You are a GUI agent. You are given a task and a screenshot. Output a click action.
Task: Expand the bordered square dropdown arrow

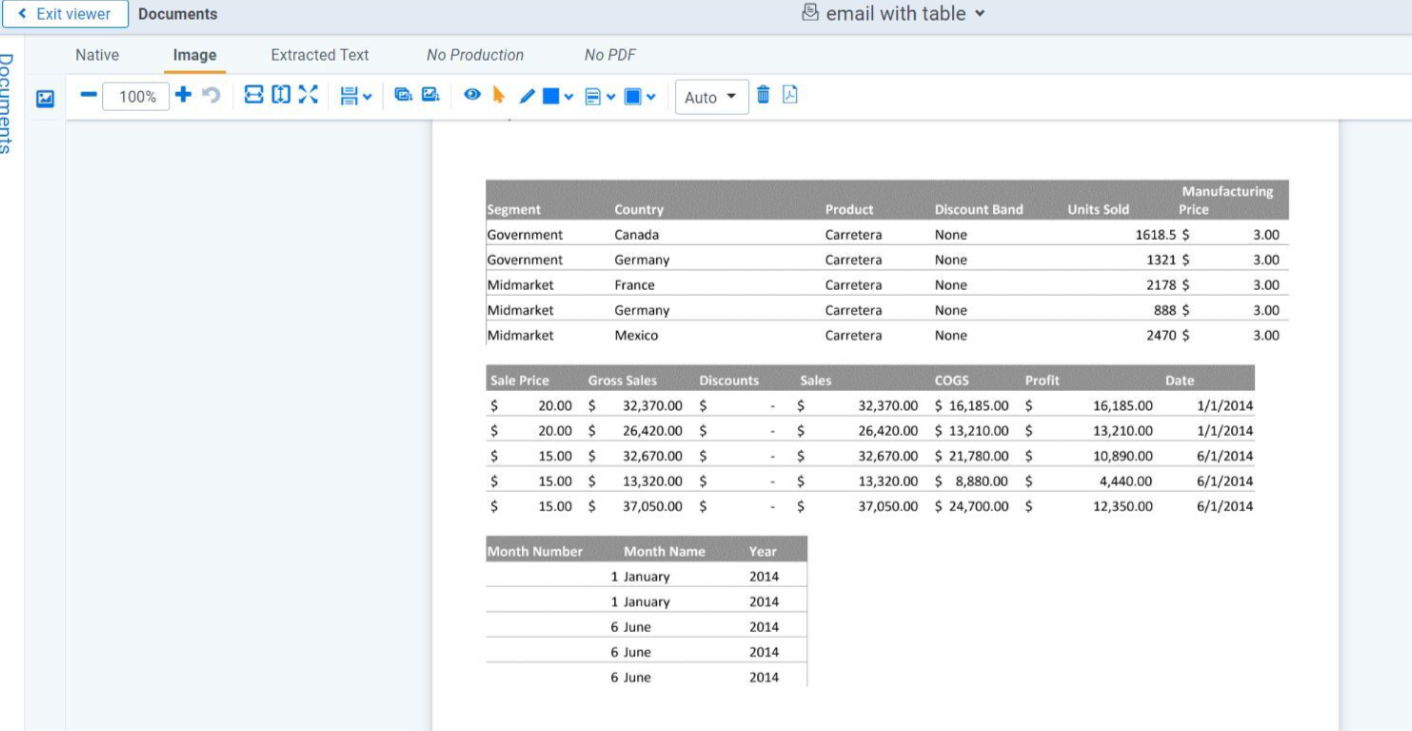click(x=651, y=97)
